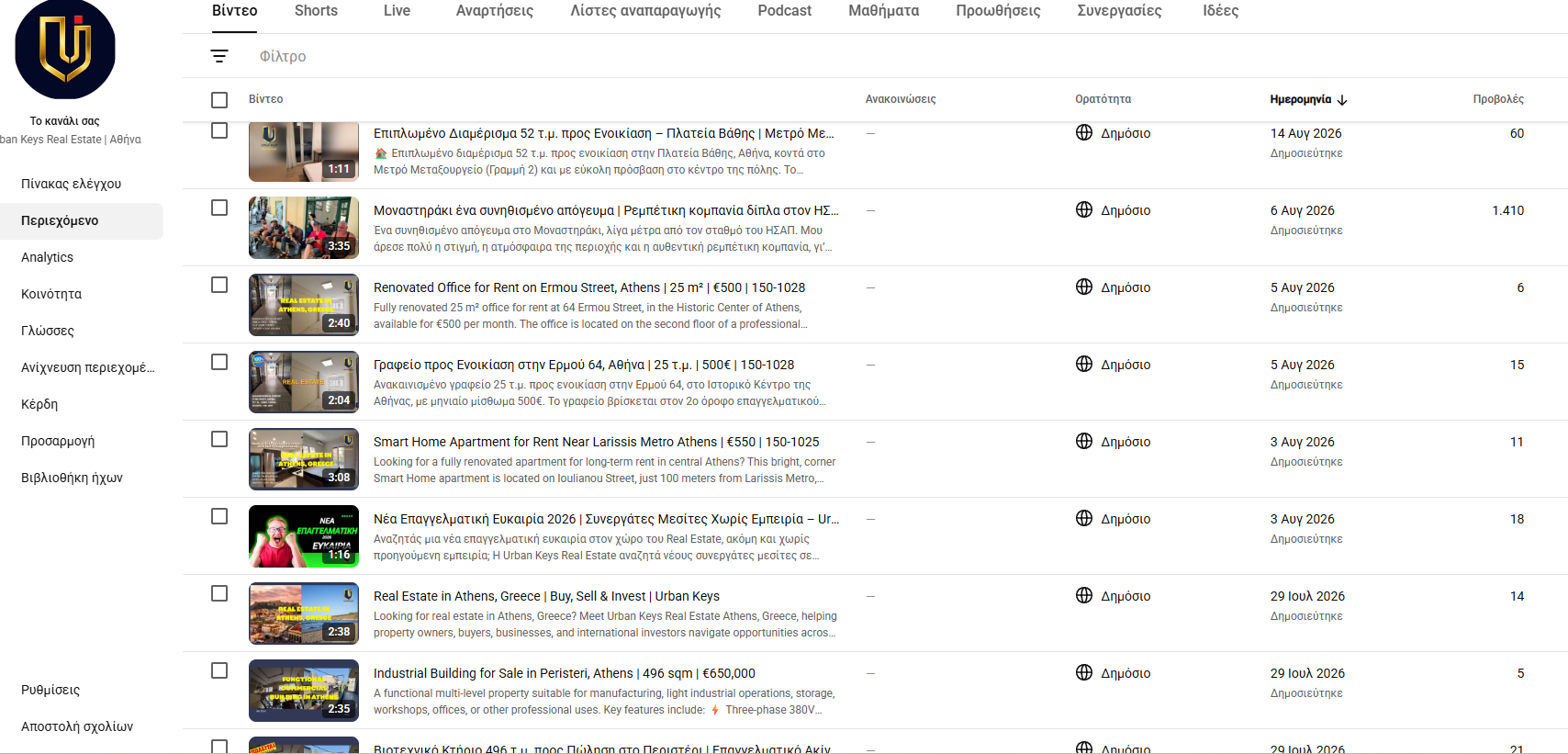
Task: Click globe icon for 14 Αυγ 2026 video
Action: pyautogui.click(x=1084, y=132)
